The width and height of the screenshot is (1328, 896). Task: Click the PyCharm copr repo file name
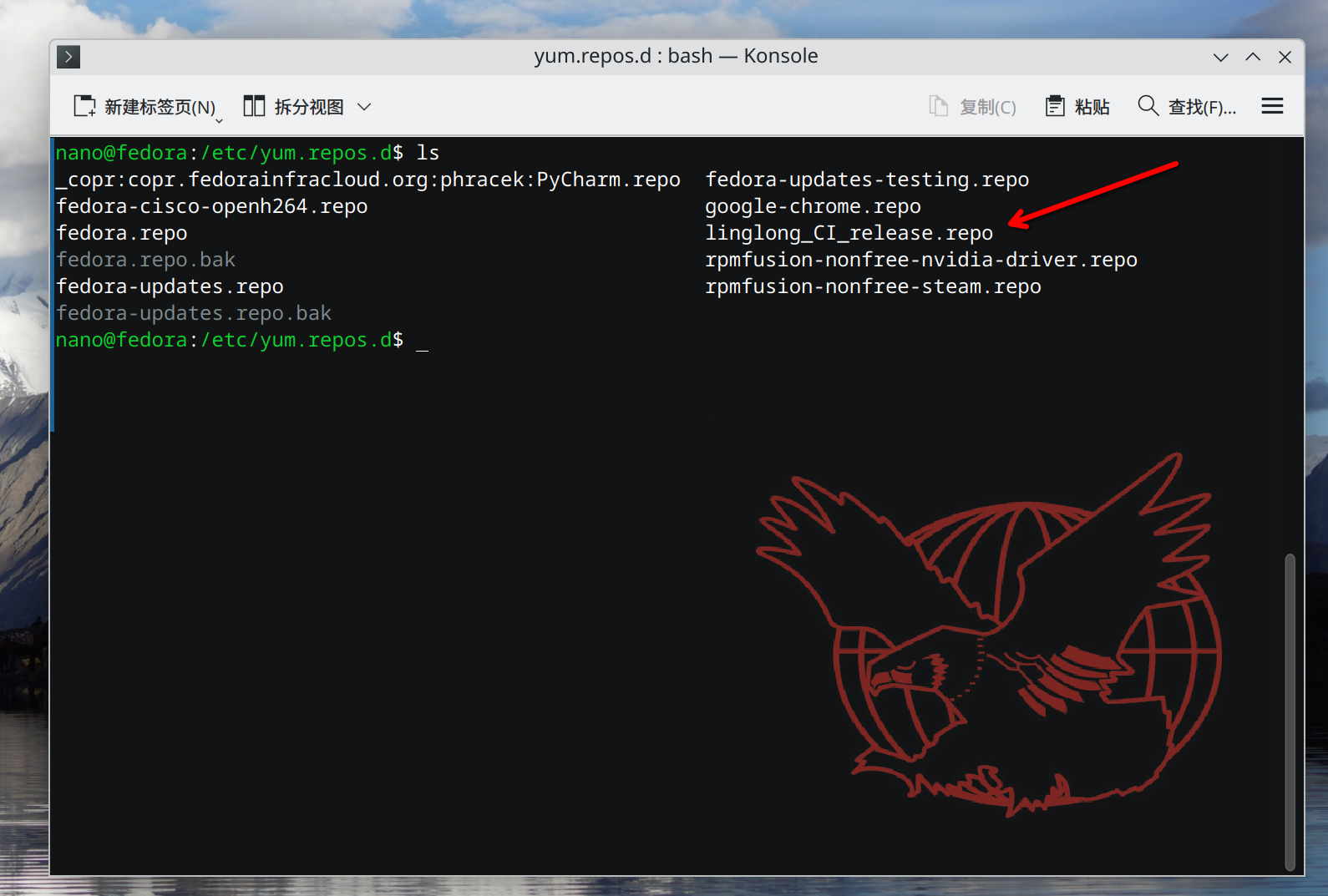coord(368,180)
